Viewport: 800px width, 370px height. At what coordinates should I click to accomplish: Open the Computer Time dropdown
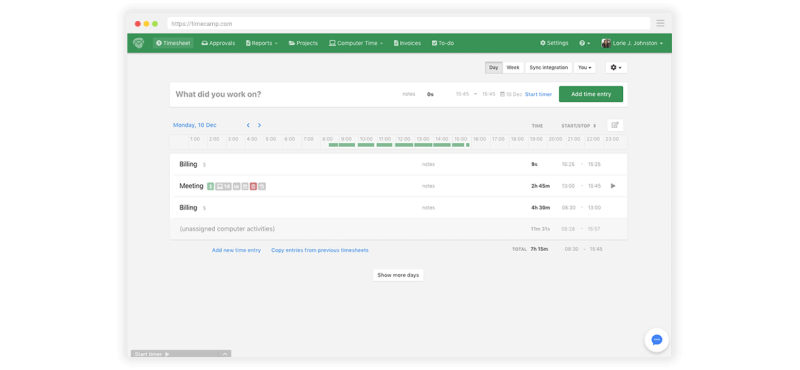[356, 43]
